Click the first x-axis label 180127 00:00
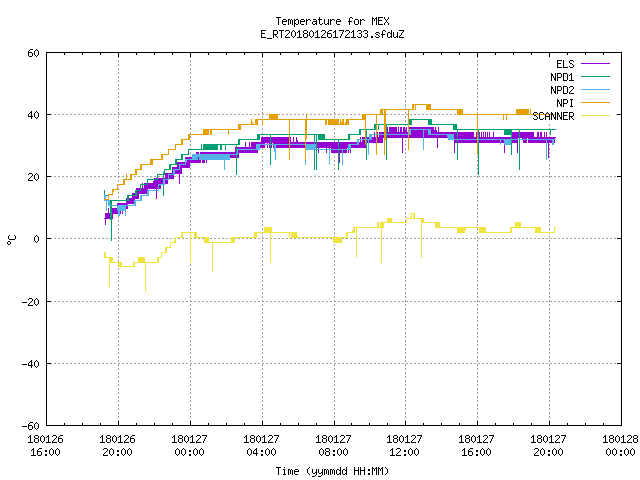 [189, 446]
